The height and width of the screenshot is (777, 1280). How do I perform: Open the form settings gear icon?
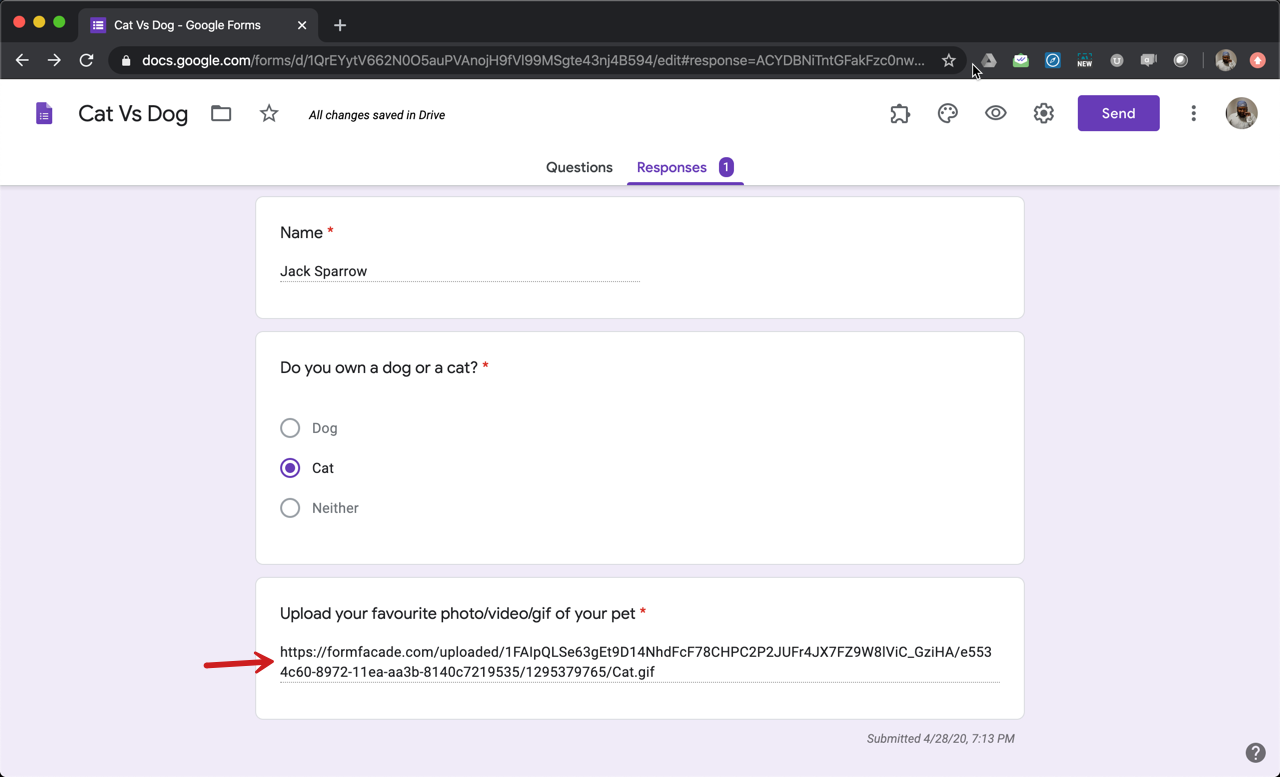pyautogui.click(x=1043, y=114)
